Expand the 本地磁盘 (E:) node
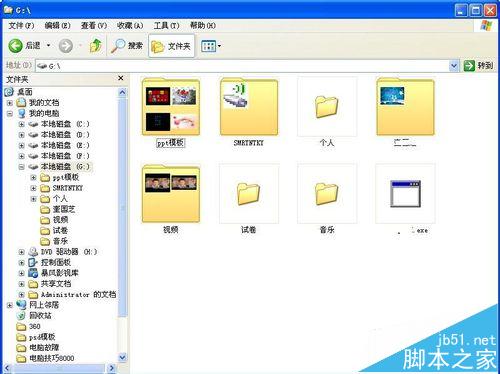500x374 pixels. coord(22,146)
